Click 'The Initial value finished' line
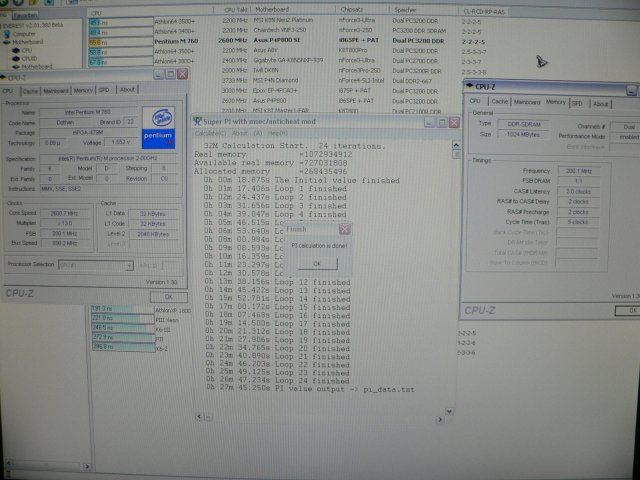640x480 pixels. pyautogui.click(x=302, y=180)
